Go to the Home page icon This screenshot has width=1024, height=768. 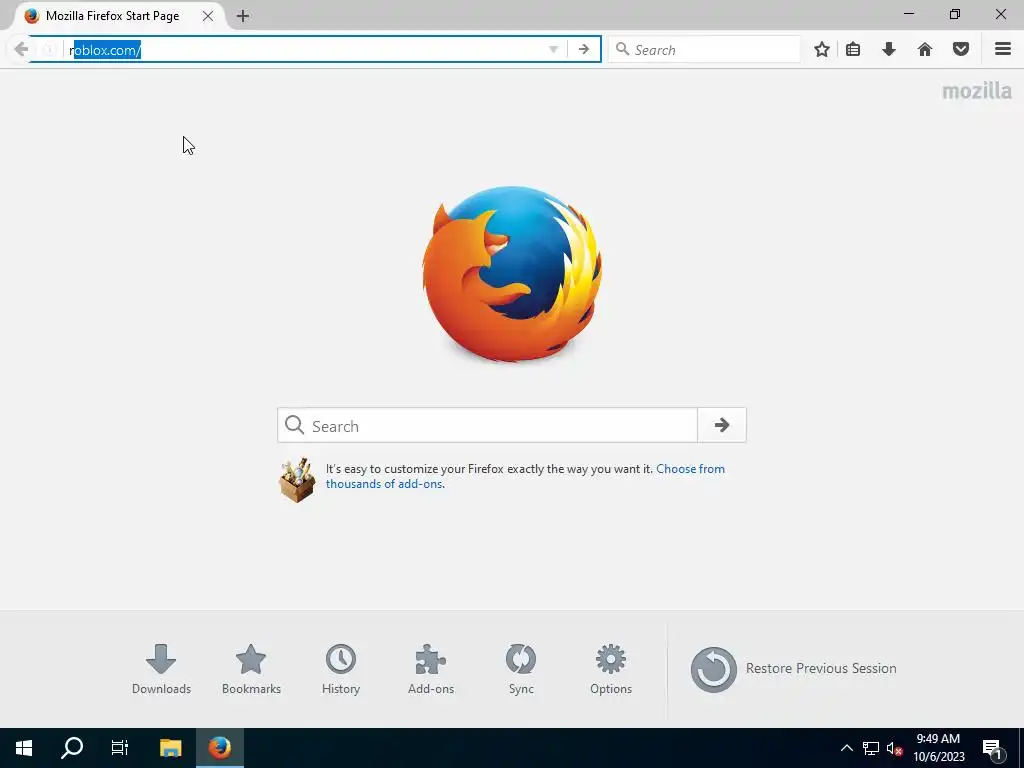click(925, 50)
